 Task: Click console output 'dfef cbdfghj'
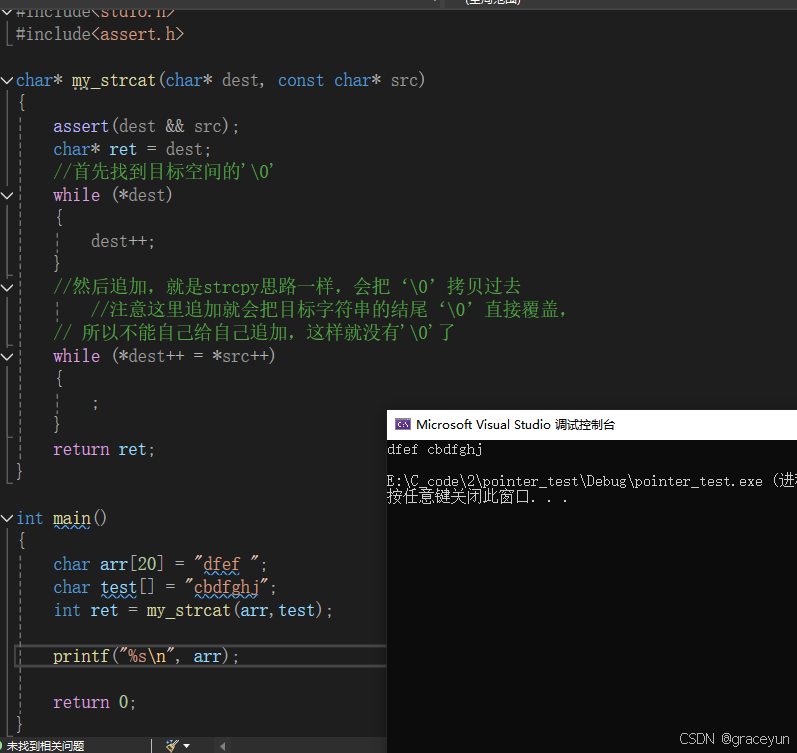(435, 449)
